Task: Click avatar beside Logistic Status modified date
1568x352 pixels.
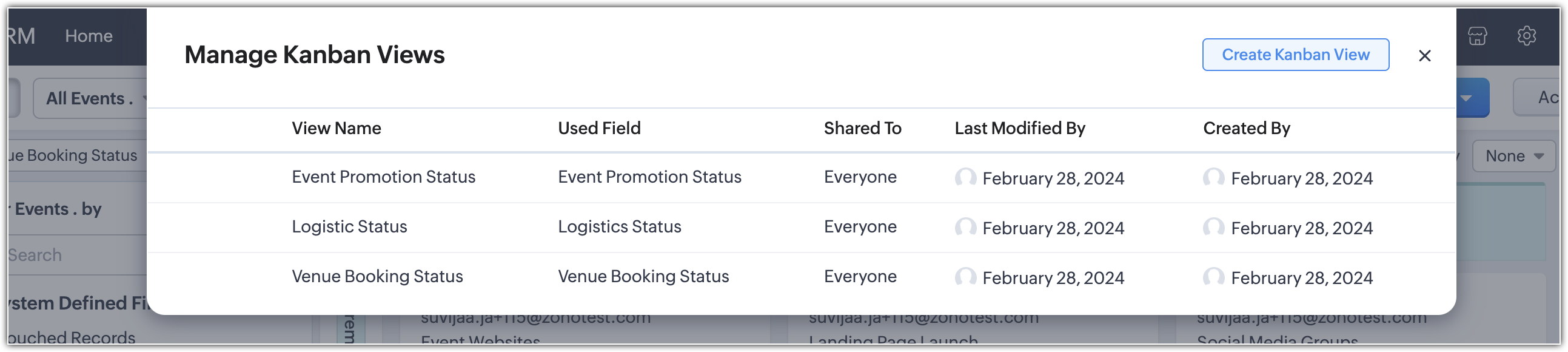Action: (x=965, y=228)
